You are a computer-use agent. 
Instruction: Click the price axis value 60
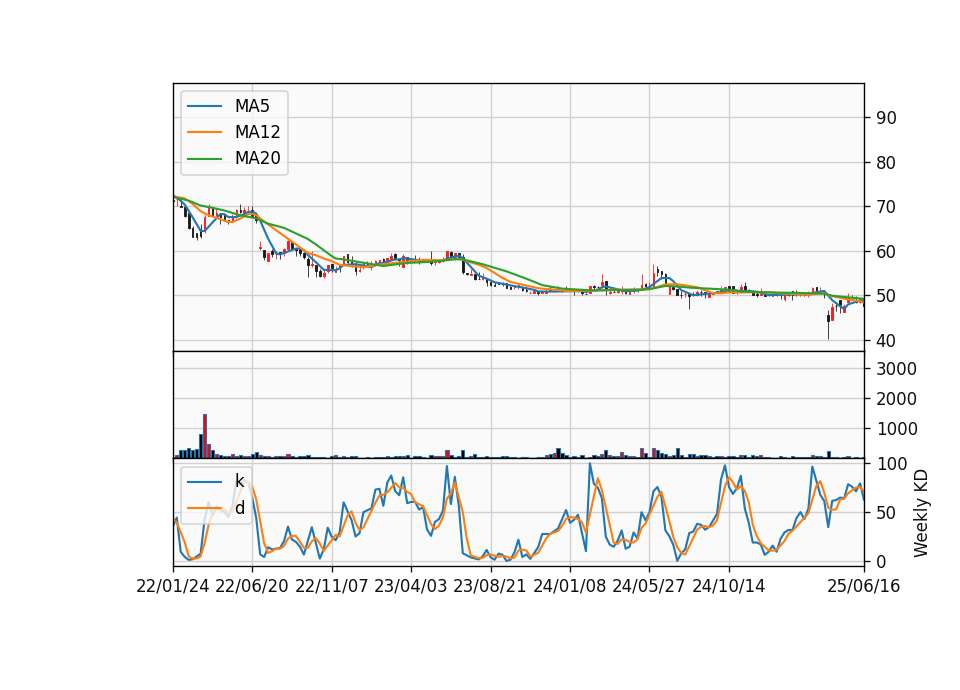coord(886,252)
